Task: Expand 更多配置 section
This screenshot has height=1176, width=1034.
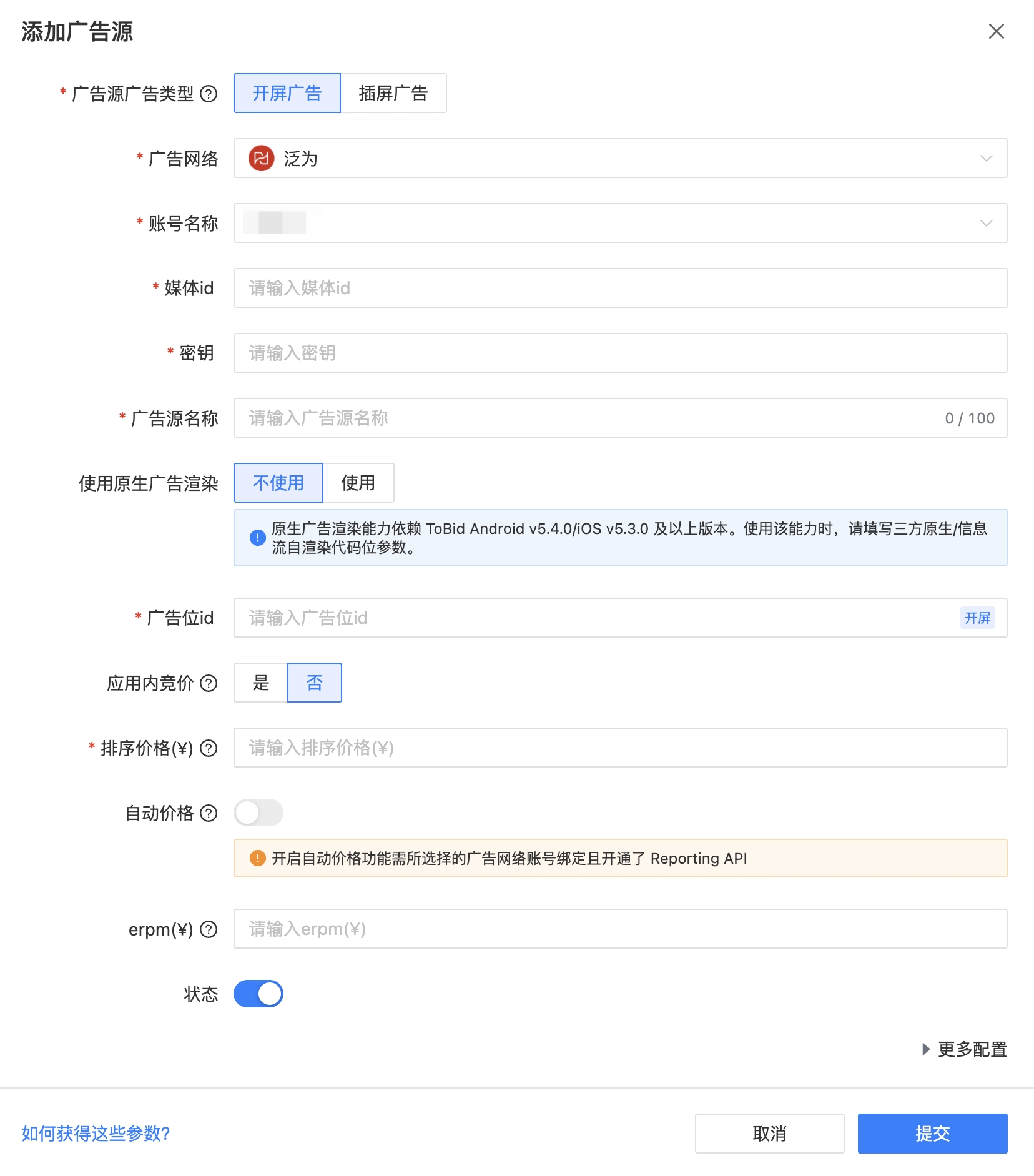Action: pyautogui.click(x=965, y=1049)
